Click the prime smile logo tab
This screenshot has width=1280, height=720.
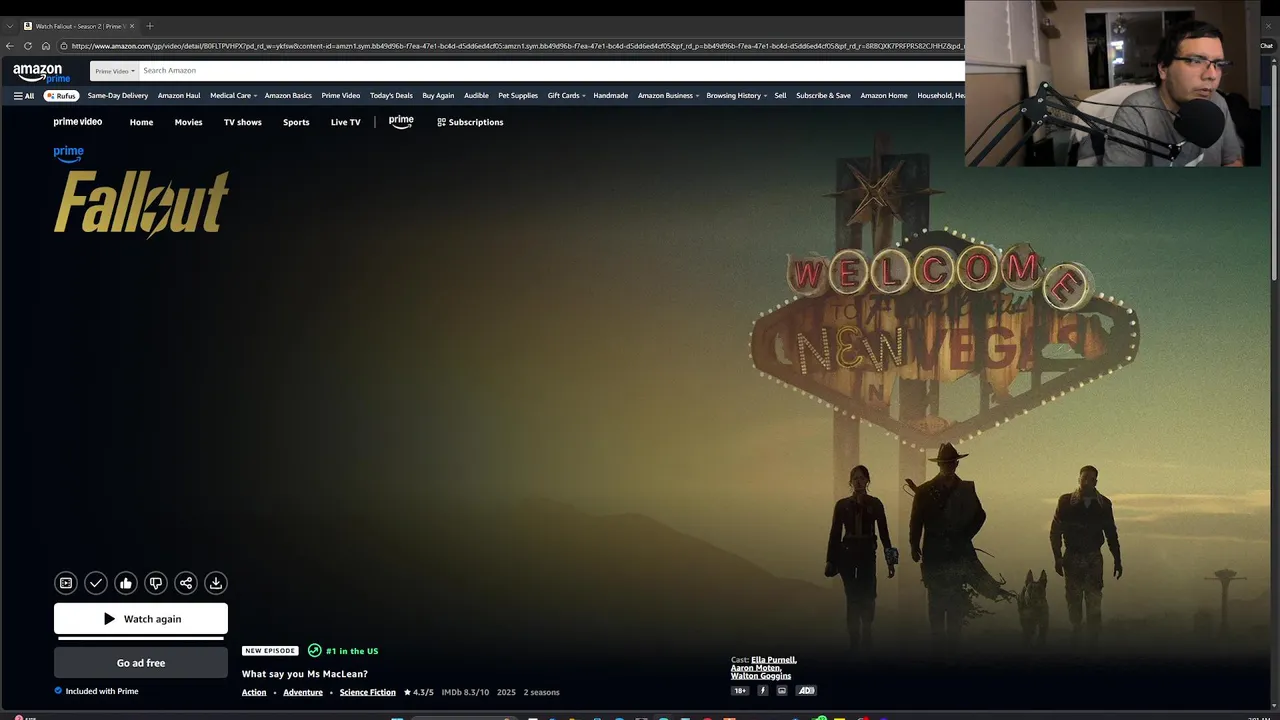[401, 122]
